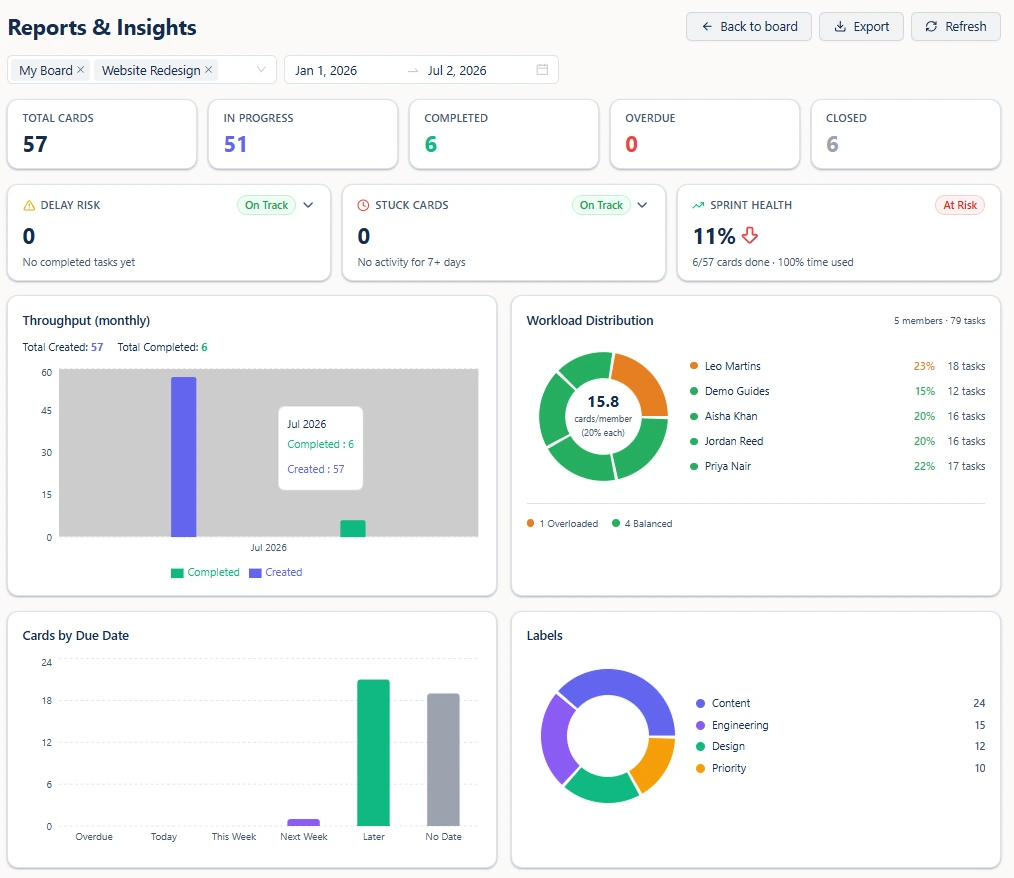Click the On Track badge in Delay Risk

click(x=266, y=205)
